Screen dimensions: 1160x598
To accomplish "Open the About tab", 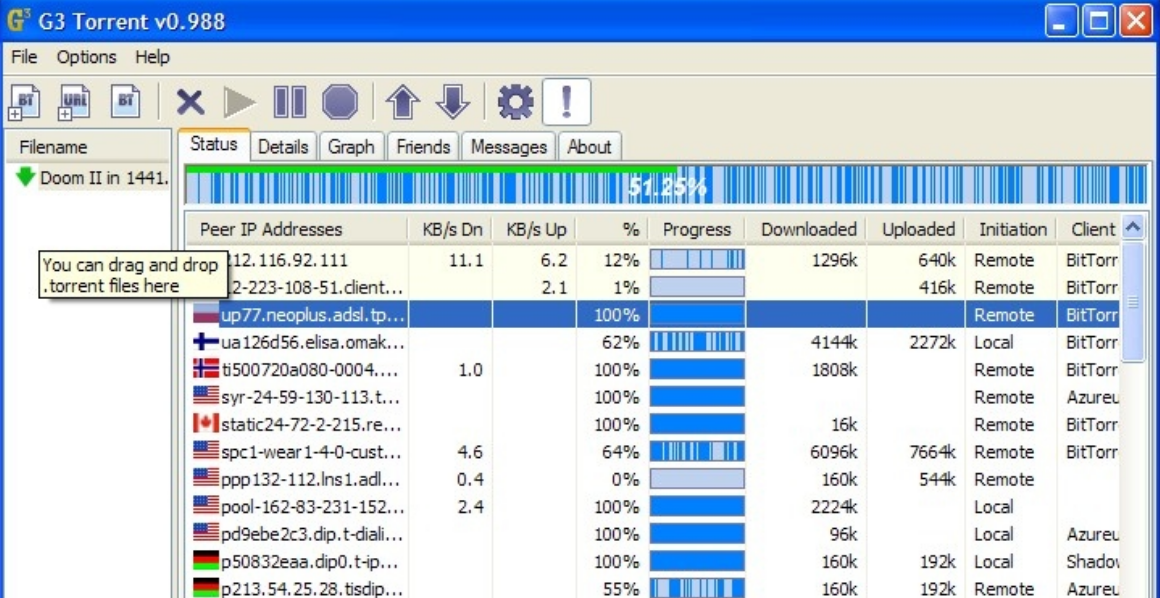I will coord(590,147).
